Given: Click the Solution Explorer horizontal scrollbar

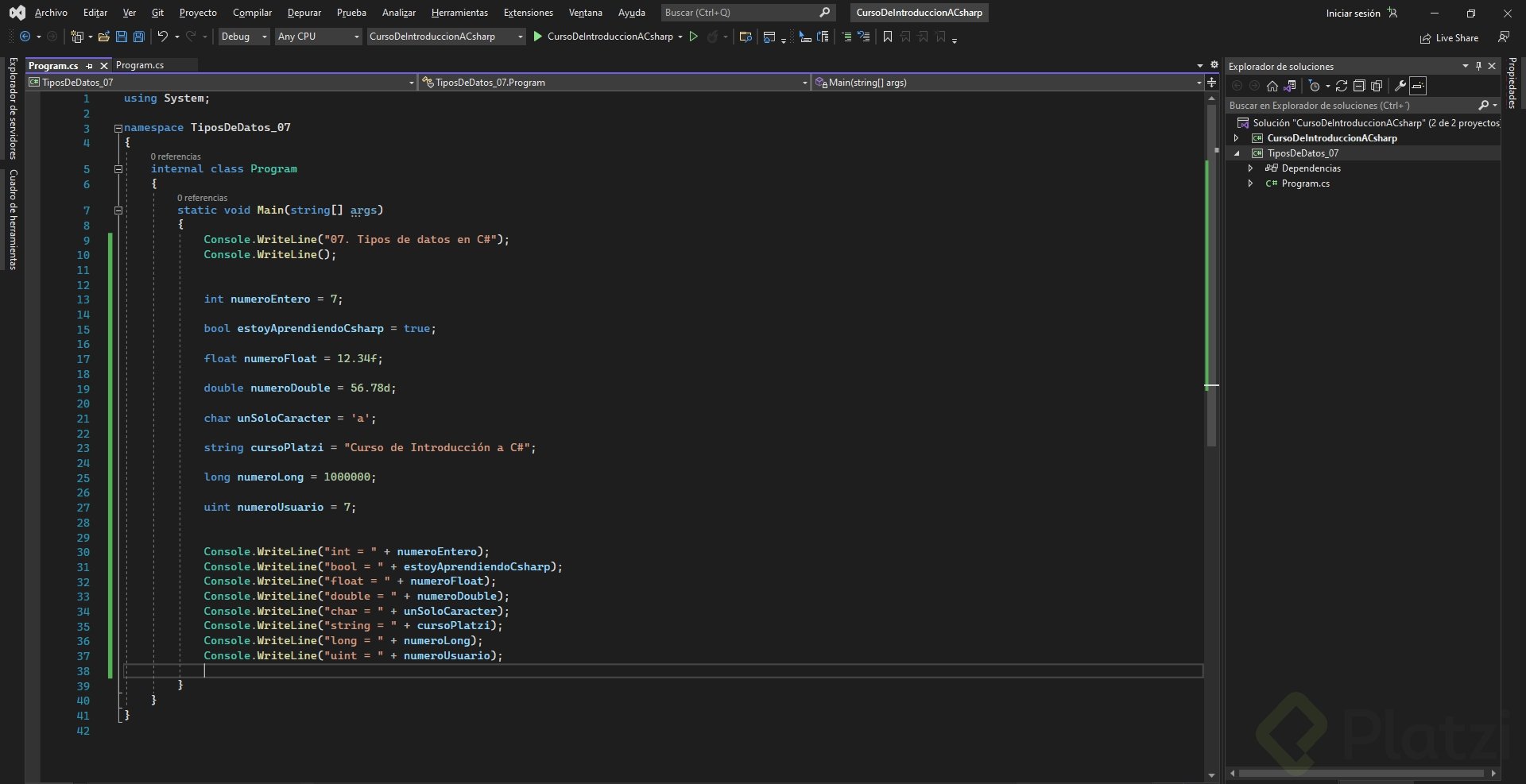Looking at the screenshot, I should click(1361, 773).
